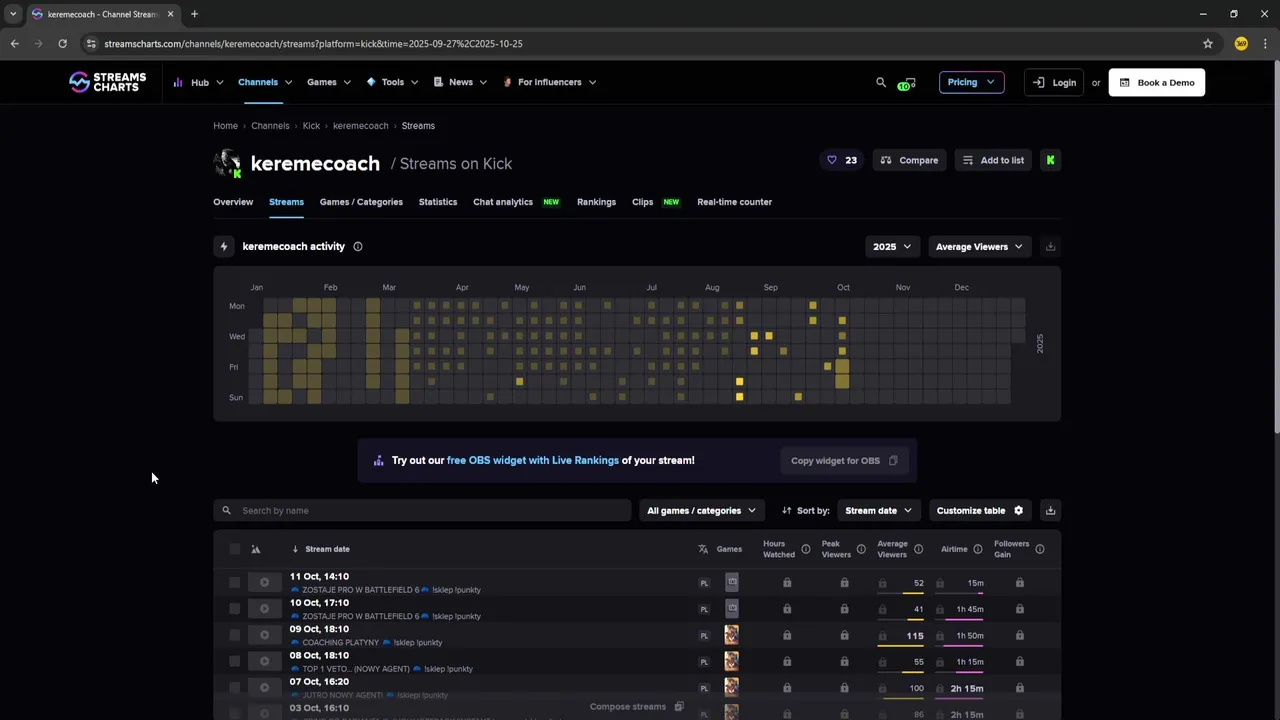
Task: Open the site search magnifier icon
Action: (x=881, y=82)
